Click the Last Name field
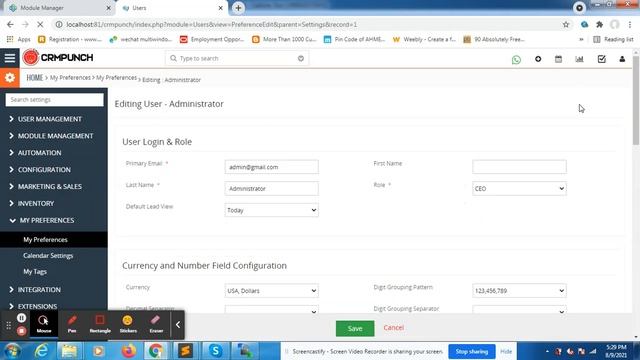The width and height of the screenshot is (640, 360). (x=271, y=189)
